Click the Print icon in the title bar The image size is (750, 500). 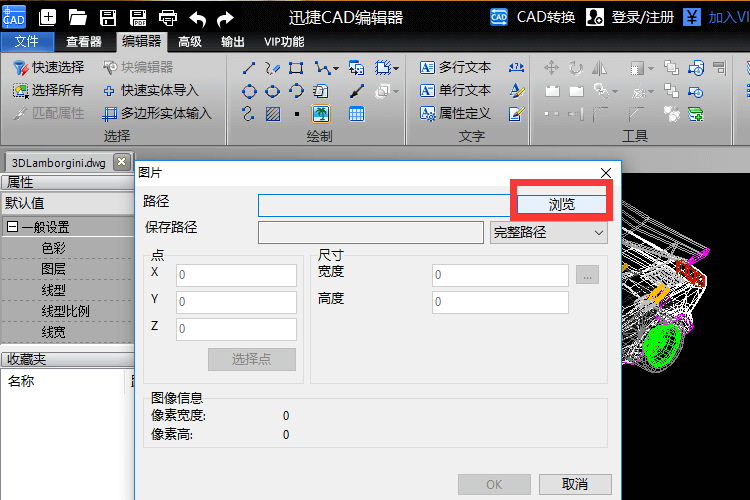[x=168, y=18]
